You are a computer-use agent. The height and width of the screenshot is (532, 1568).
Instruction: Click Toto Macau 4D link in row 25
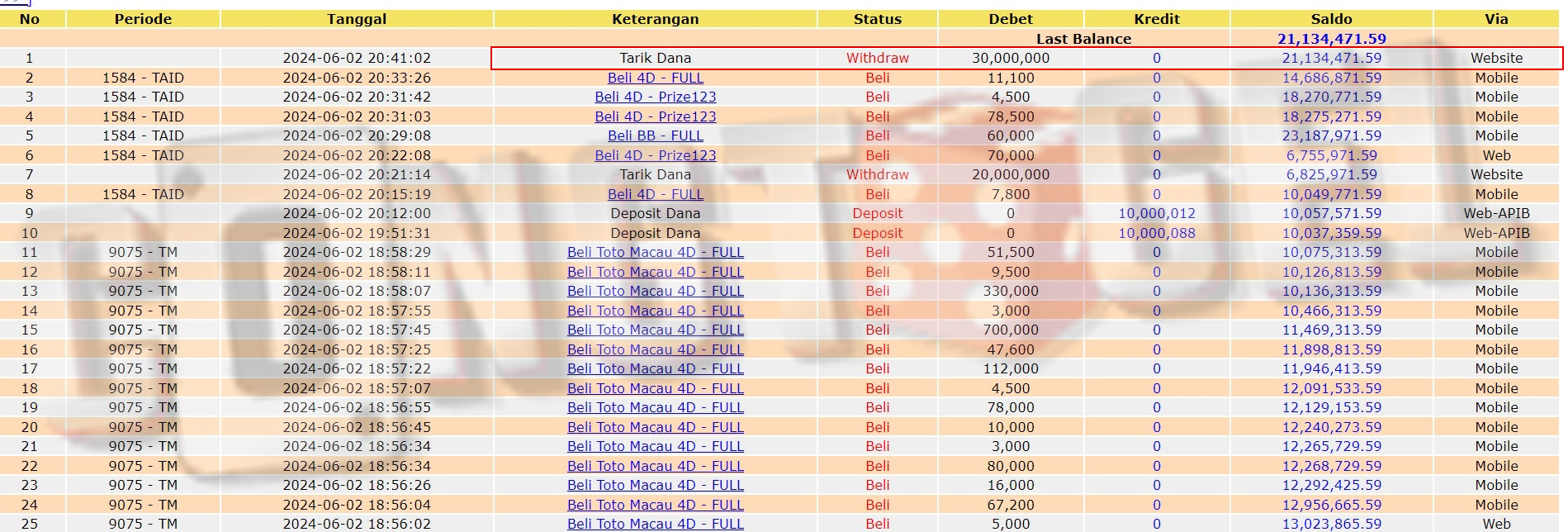[655, 524]
